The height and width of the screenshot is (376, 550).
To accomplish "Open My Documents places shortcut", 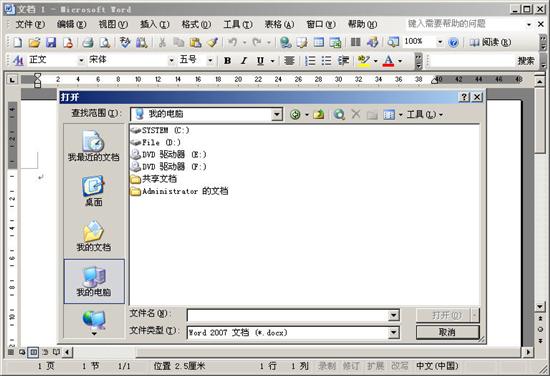I will (x=94, y=236).
